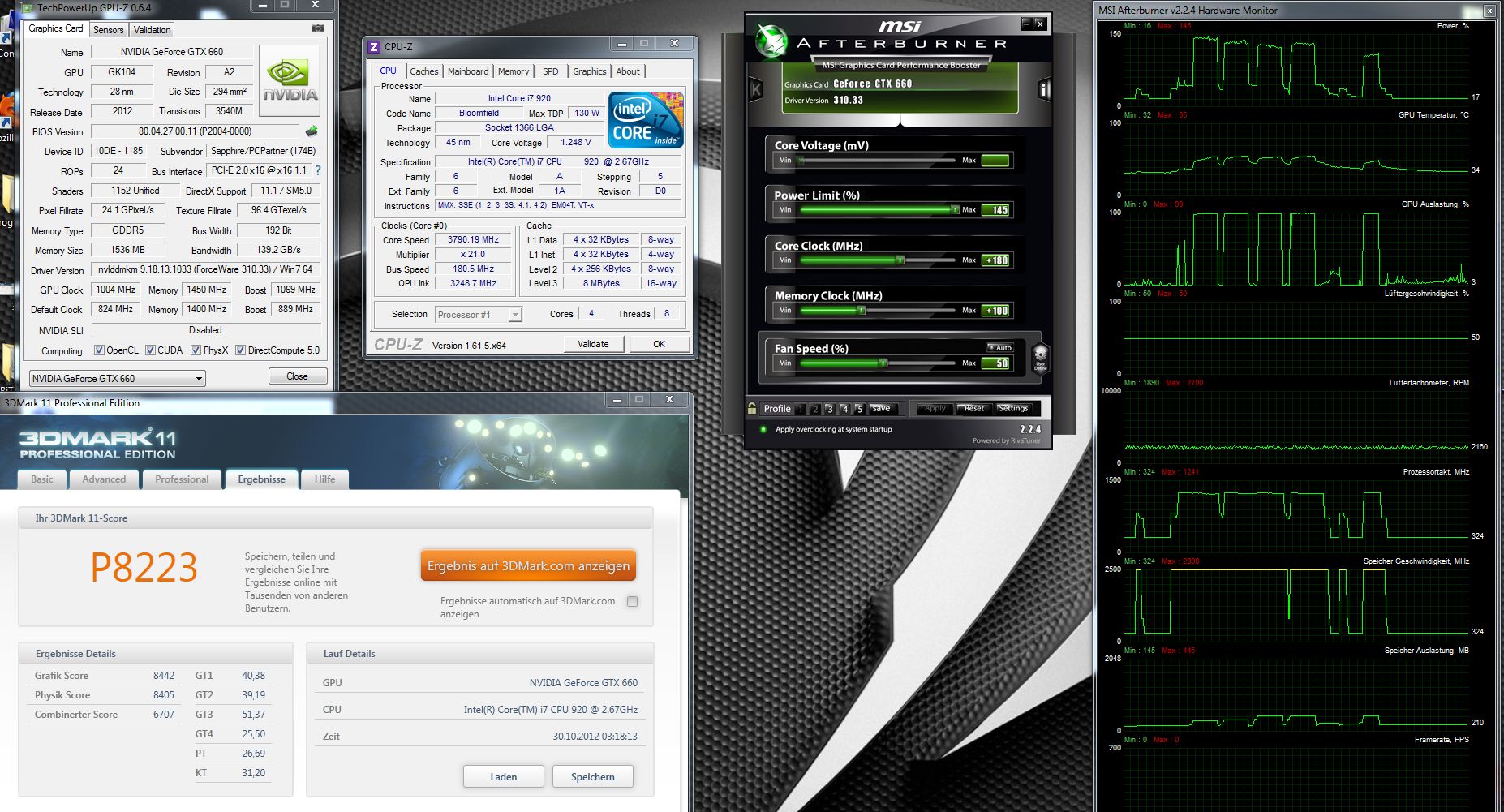Viewport: 1504px width, 812px height.
Task: Open the Hilfe tab in 3DMark 11
Action: 324,479
